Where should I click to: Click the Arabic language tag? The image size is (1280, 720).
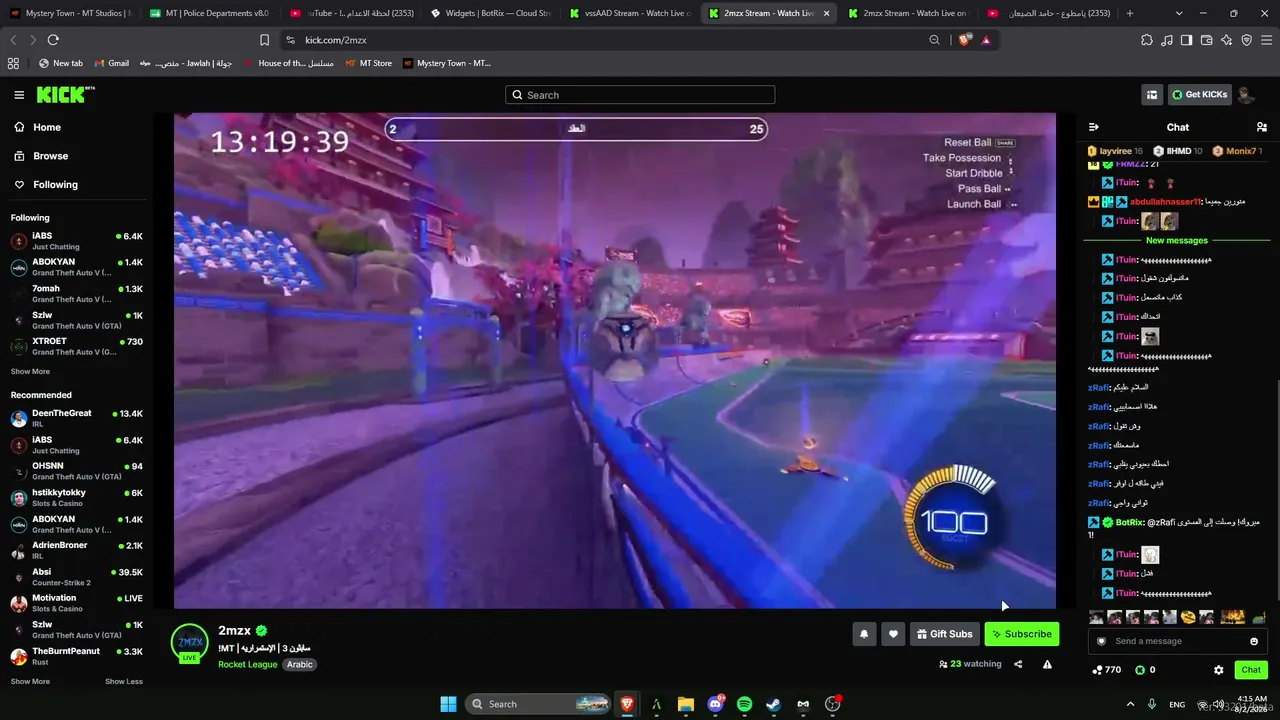coord(300,664)
